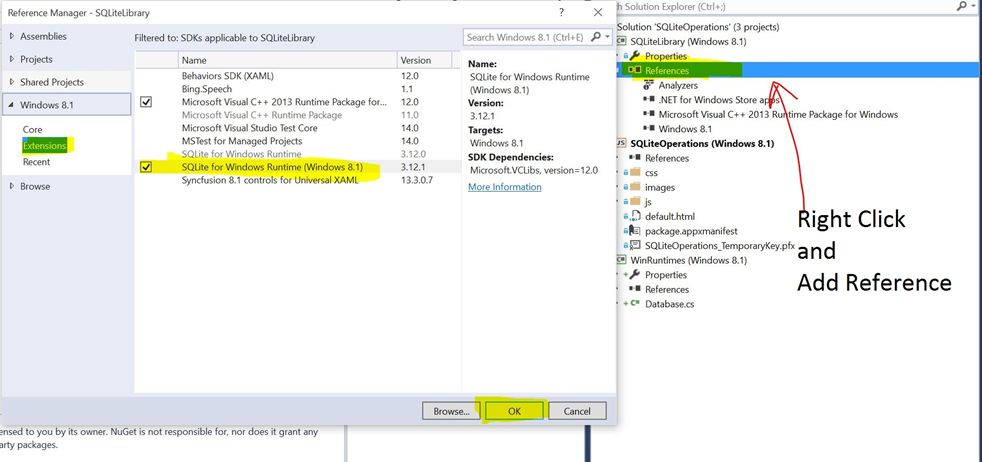Click the .NET for Windows Store apps reference icon
982x462 pixels.
(648, 100)
